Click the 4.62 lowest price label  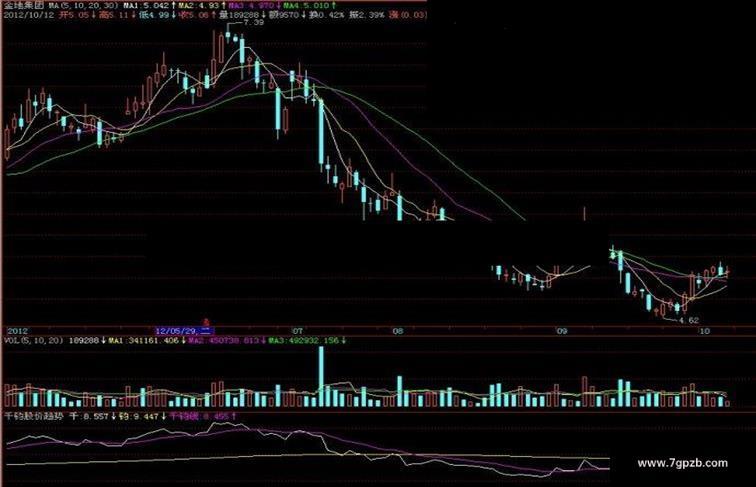pyautogui.click(x=688, y=320)
